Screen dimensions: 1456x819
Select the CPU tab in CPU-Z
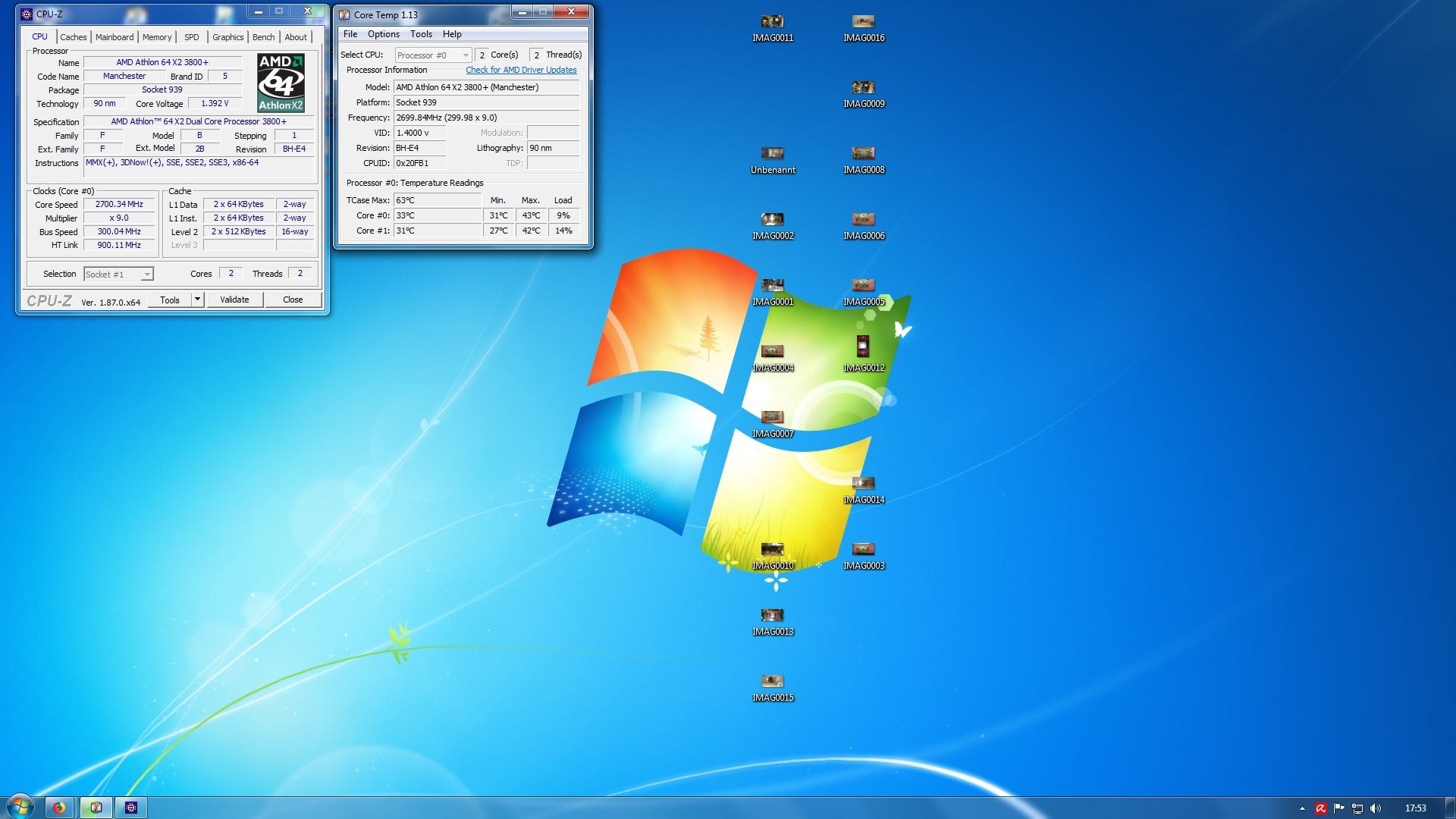click(39, 36)
